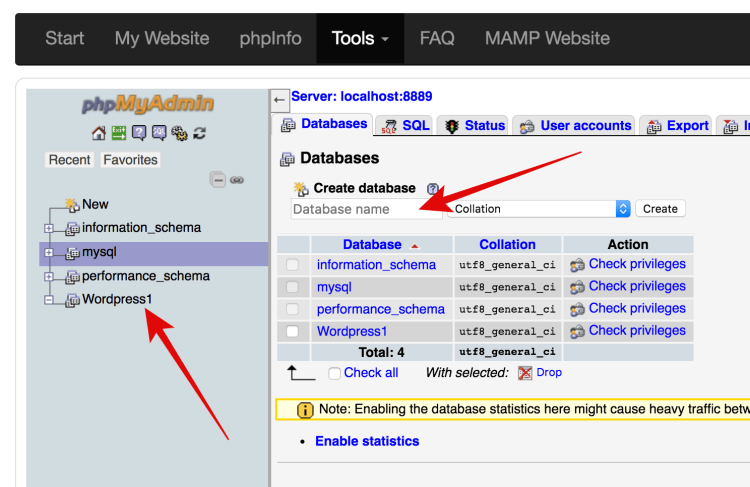Expand information_schema tree node

(x=48, y=228)
